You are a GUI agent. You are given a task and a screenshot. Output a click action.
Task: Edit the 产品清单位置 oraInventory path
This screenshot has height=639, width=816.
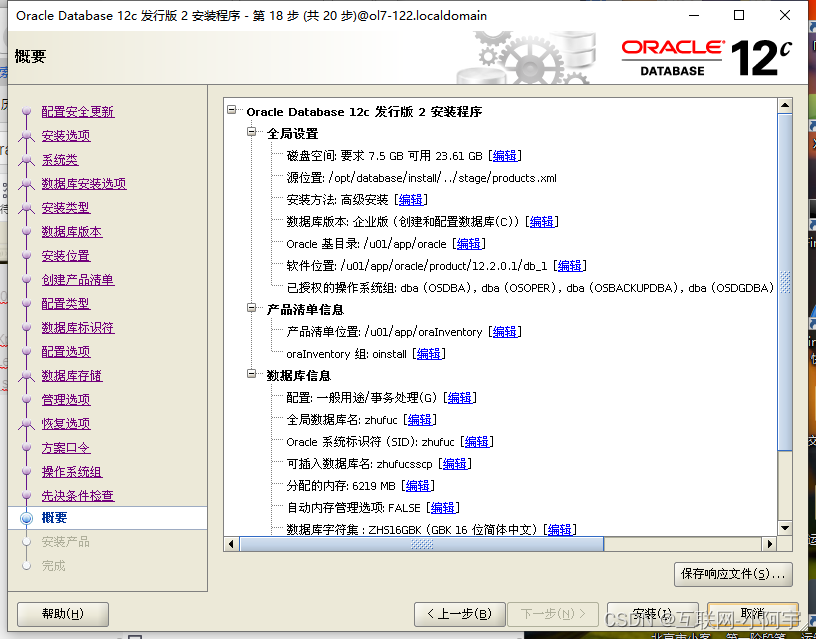[505, 331]
